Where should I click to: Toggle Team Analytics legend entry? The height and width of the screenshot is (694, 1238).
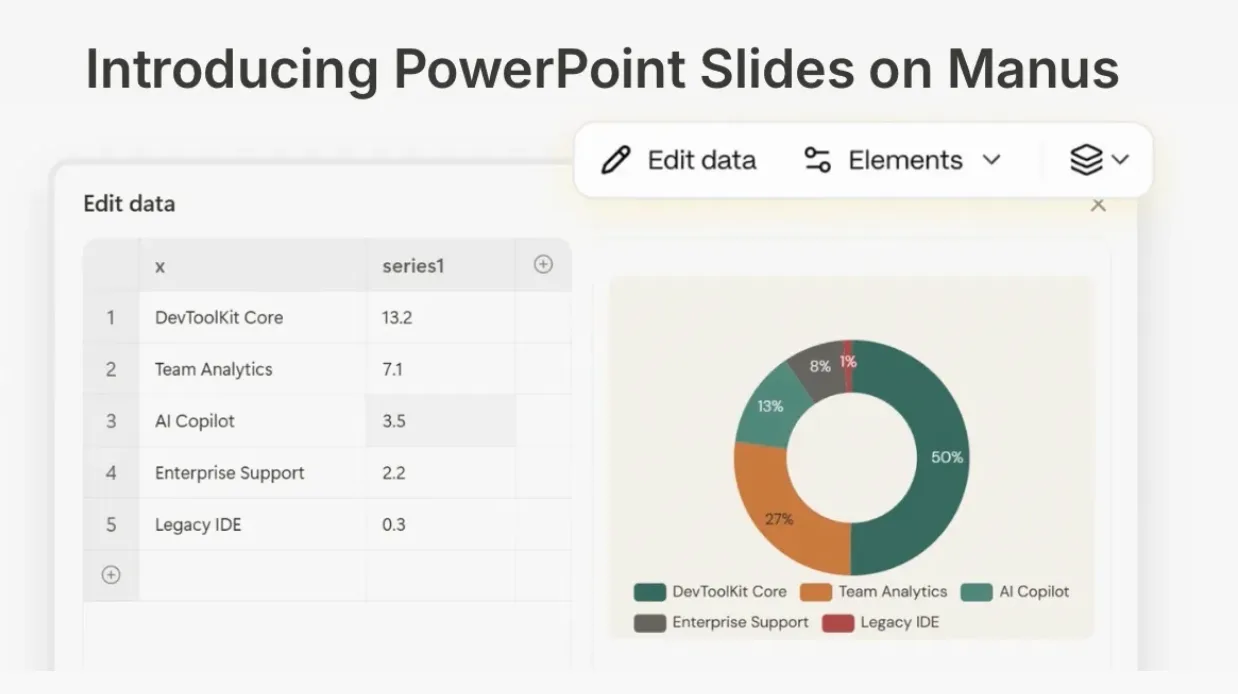click(x=874, y=592)
